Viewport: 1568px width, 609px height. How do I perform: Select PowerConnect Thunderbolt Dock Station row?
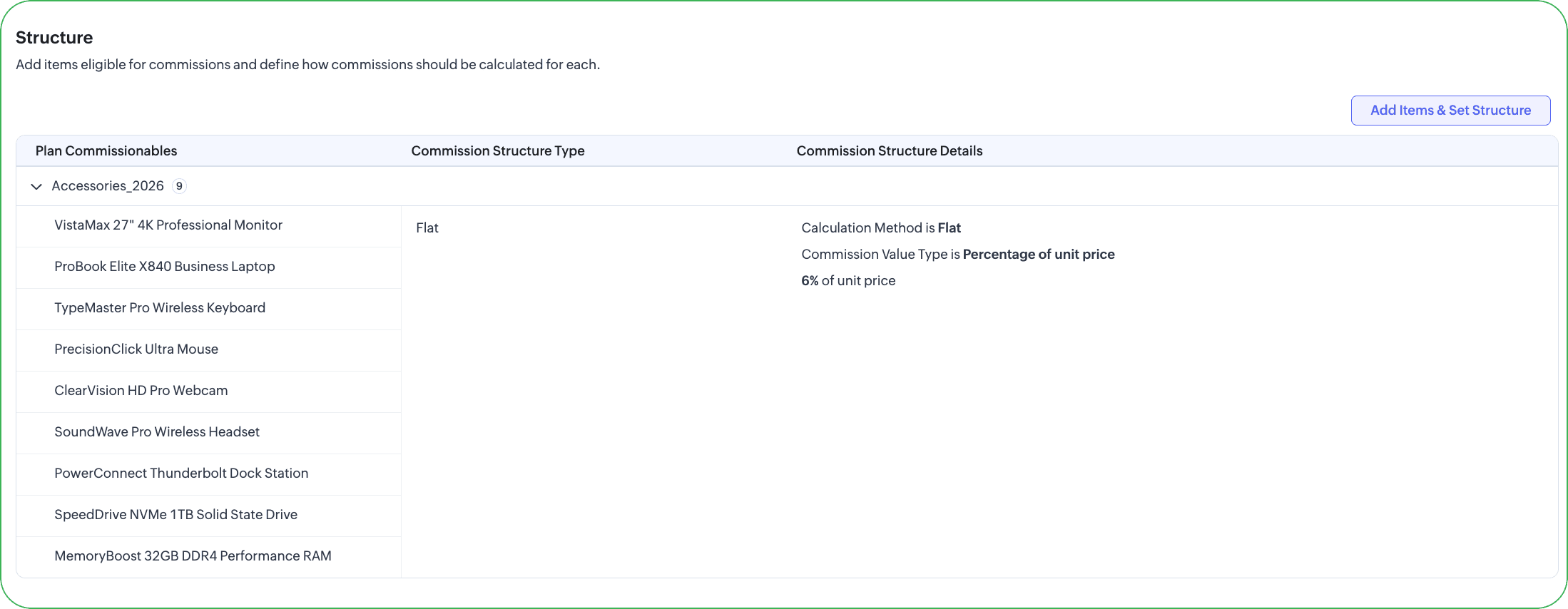pos(209,474)
